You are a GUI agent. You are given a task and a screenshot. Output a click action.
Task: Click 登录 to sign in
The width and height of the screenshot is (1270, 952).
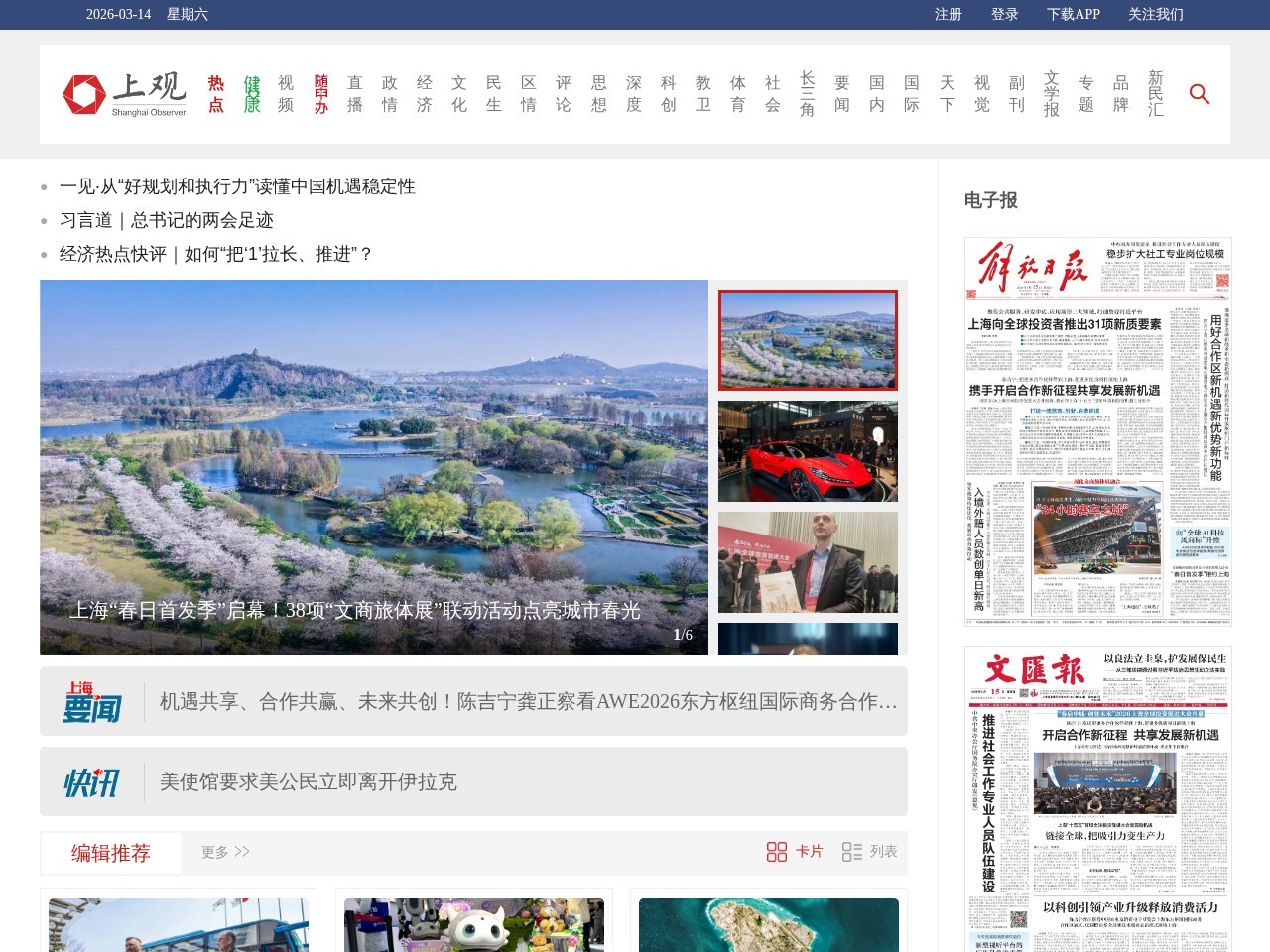1005,15
